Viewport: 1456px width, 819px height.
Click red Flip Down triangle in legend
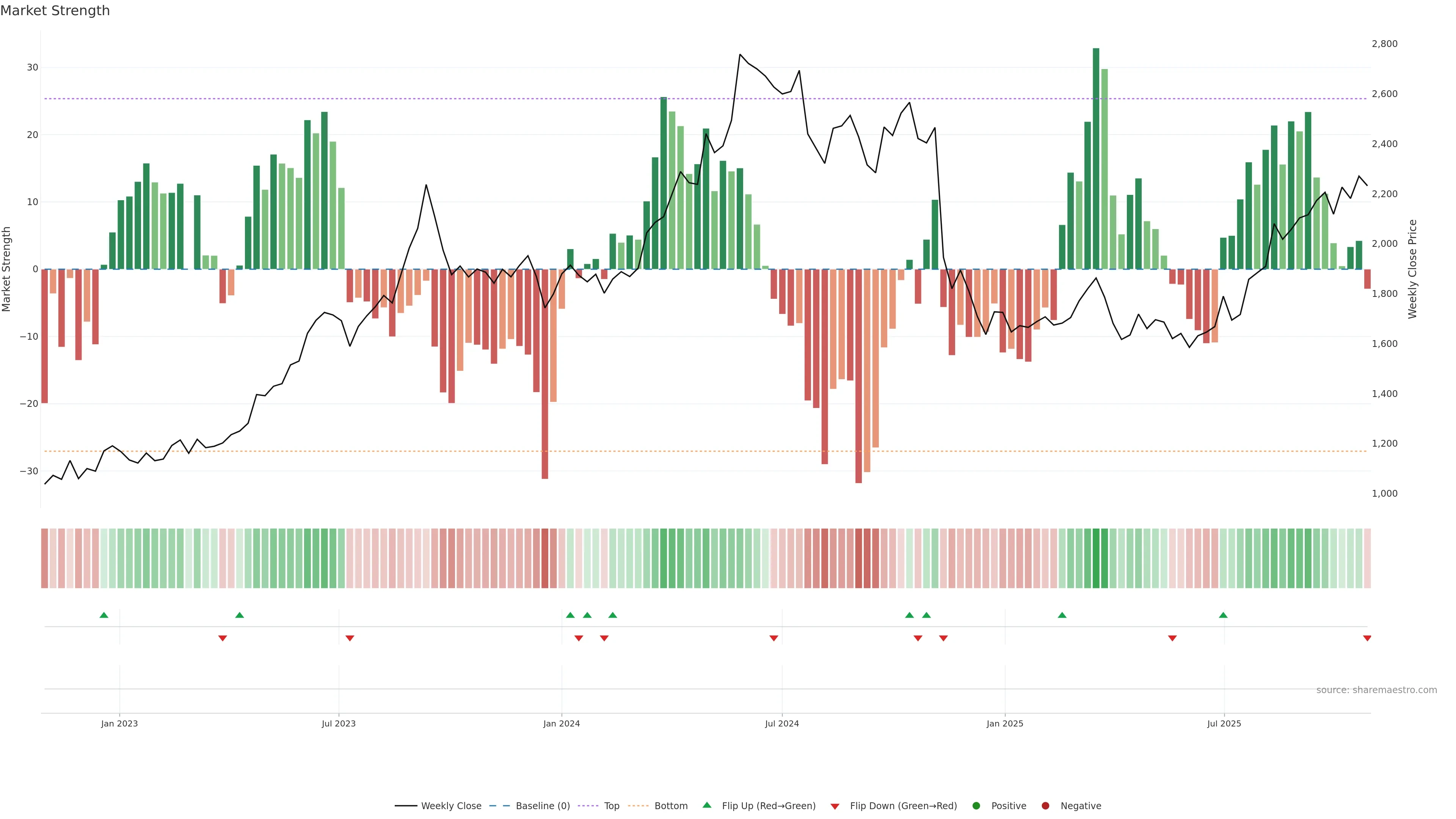coord(835,806)
